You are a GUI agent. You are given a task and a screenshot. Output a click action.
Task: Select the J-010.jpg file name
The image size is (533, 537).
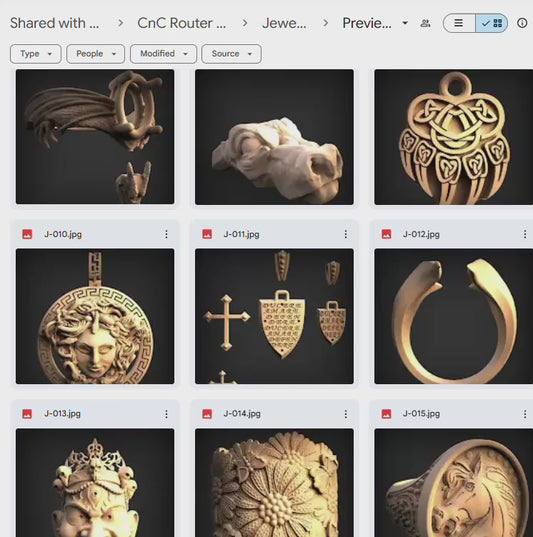[63, 234]
